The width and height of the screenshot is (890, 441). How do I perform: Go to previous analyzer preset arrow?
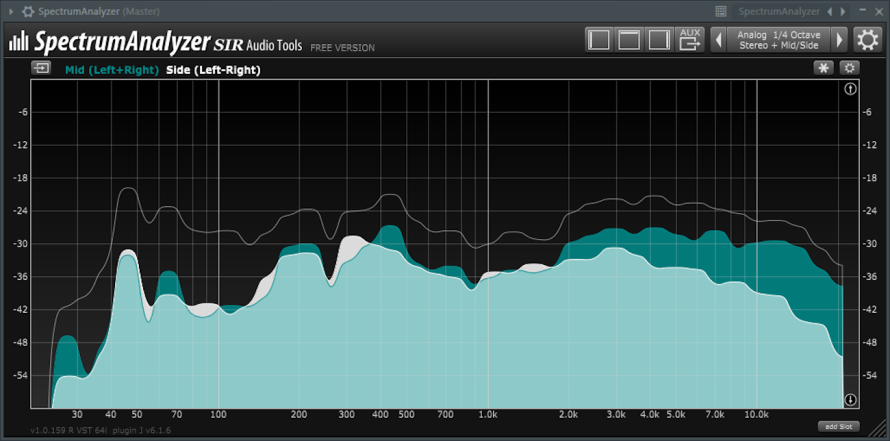pyautogui.click(x=718, y=40)
